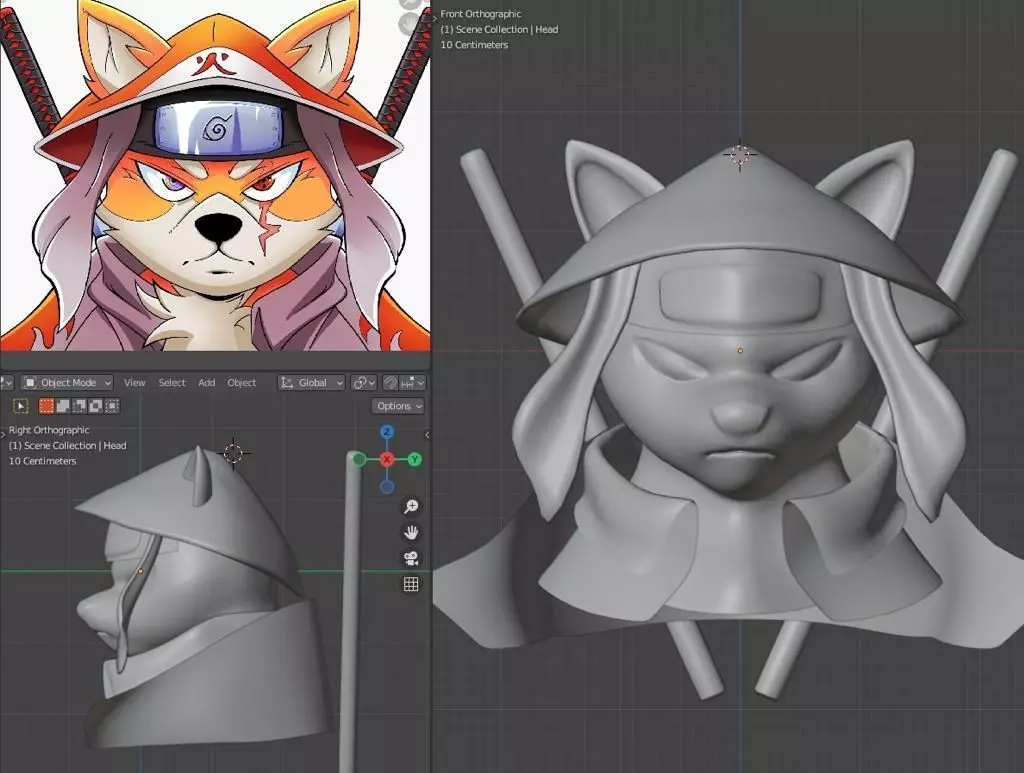Click the Select Box tool icon
The height and width of the screenshot is (773, 1024).
point(21,406)
